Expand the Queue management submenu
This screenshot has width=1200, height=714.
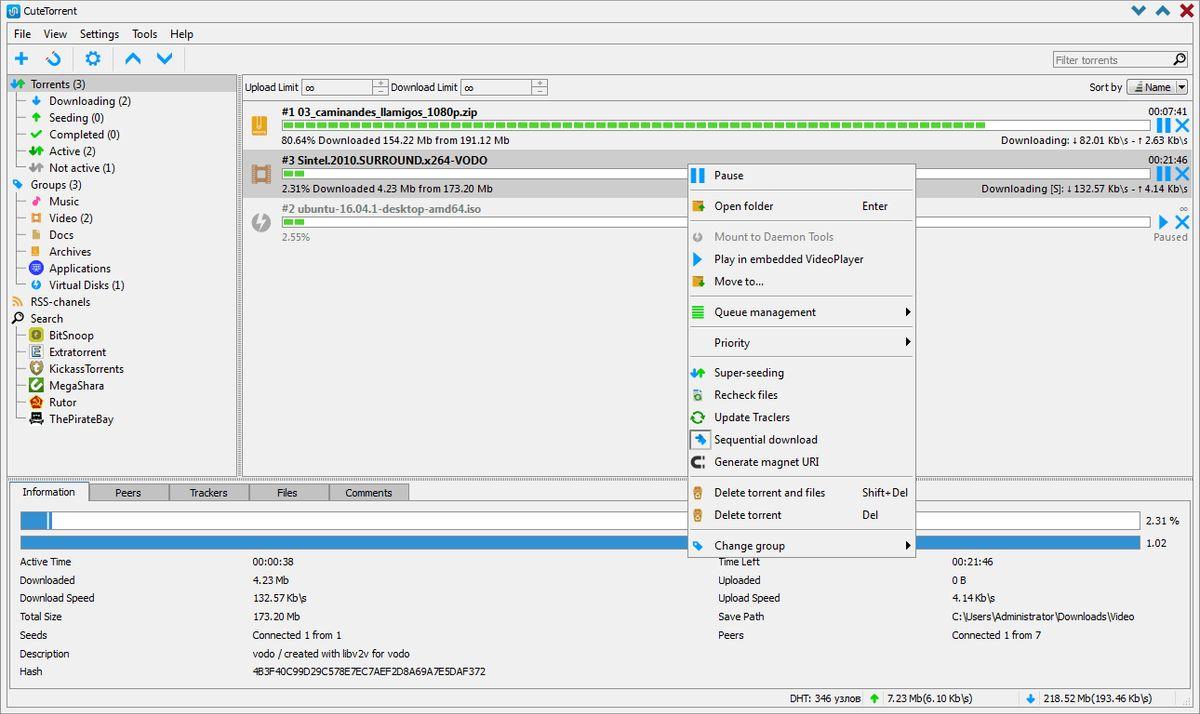801,312
